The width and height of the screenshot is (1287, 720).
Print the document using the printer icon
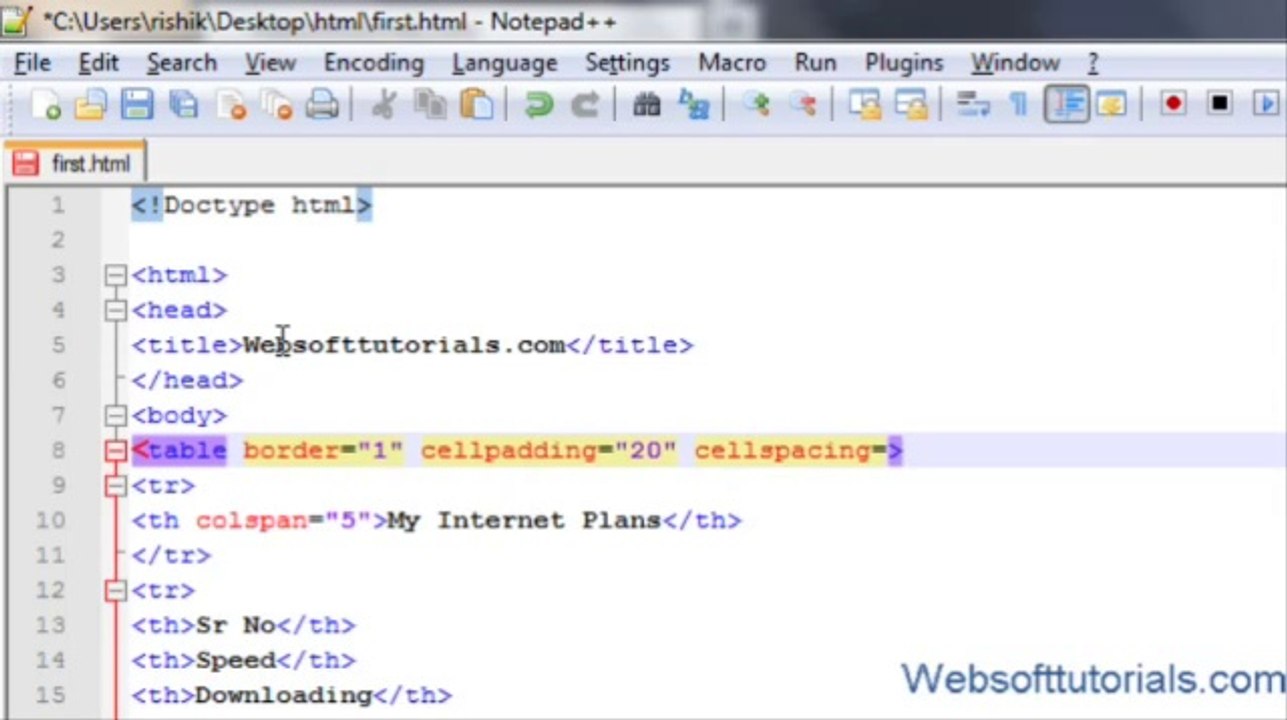[x=322, y=104]
